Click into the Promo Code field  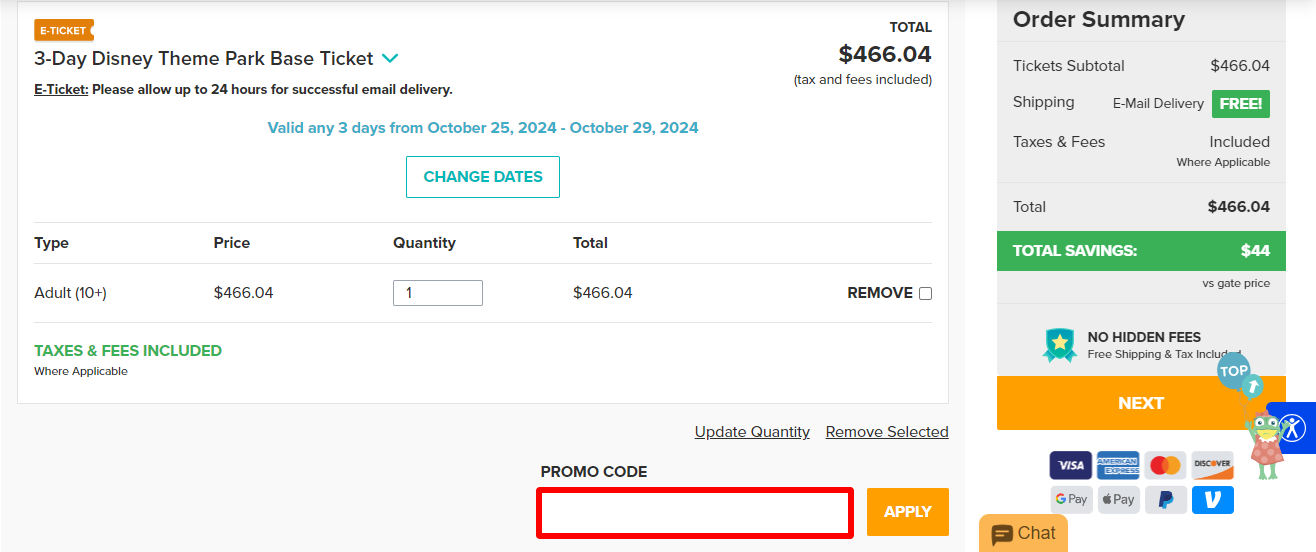click(695, 512)
